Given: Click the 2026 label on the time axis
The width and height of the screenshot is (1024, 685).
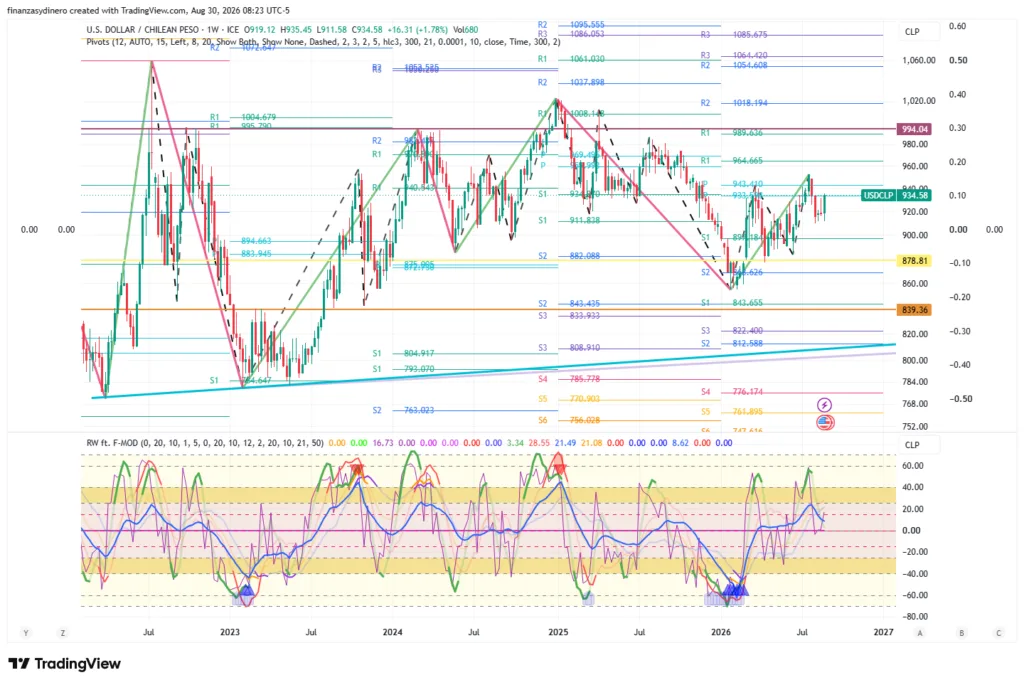Looking at the screenshot, I should [x=721, y=631].
